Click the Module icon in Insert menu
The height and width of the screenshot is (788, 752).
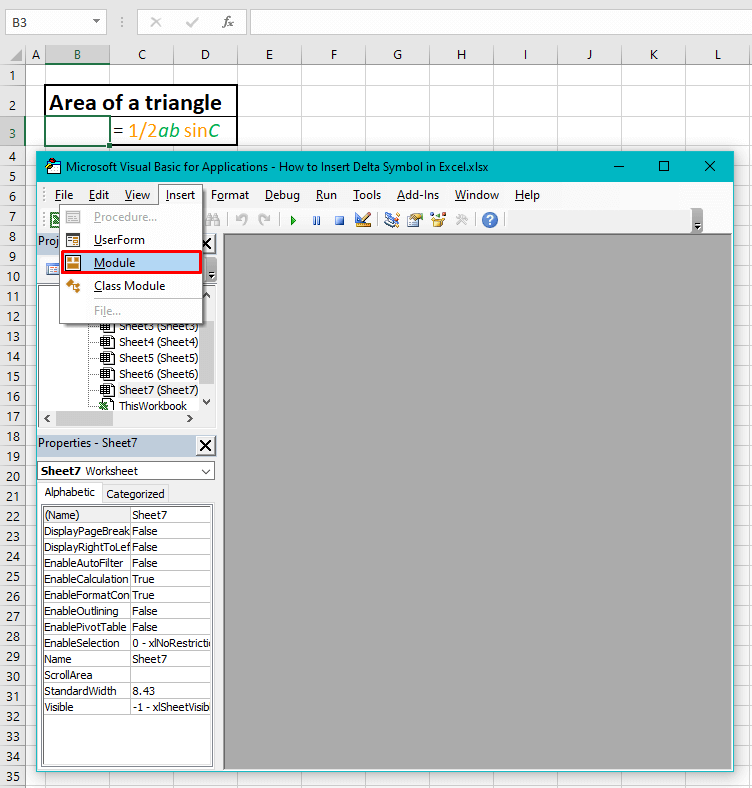coord(73,262)
